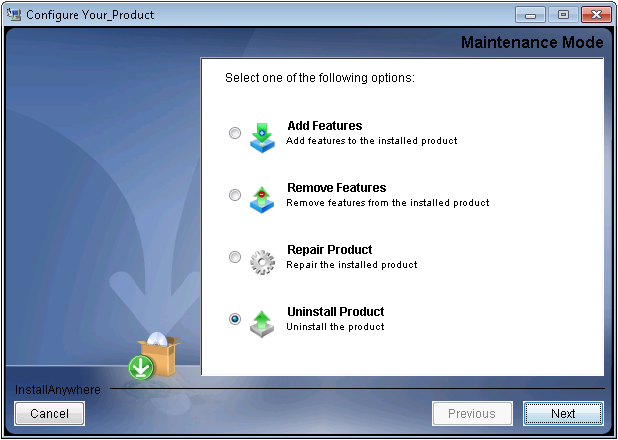Choose the Remove Features radio option
Image resolution: width=618 pixels, height=440 pixels.
tap(235, 195)
